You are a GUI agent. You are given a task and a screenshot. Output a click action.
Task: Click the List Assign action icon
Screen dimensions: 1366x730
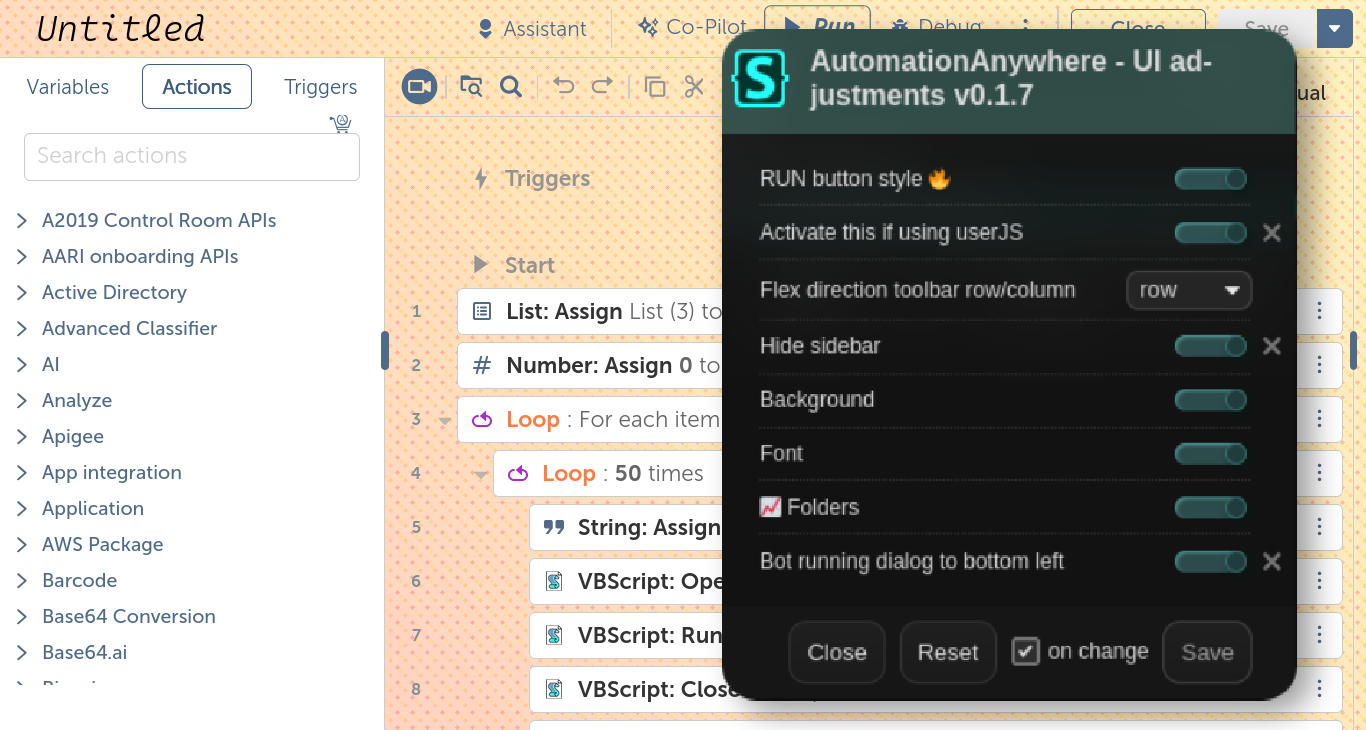point(482,311)
